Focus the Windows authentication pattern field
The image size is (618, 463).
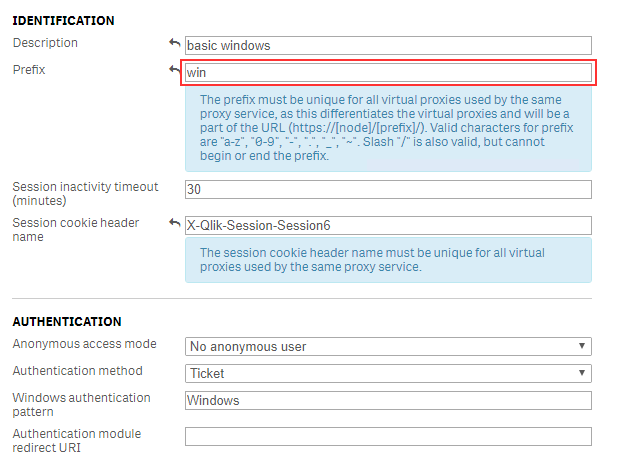click(x=388, y=400)
